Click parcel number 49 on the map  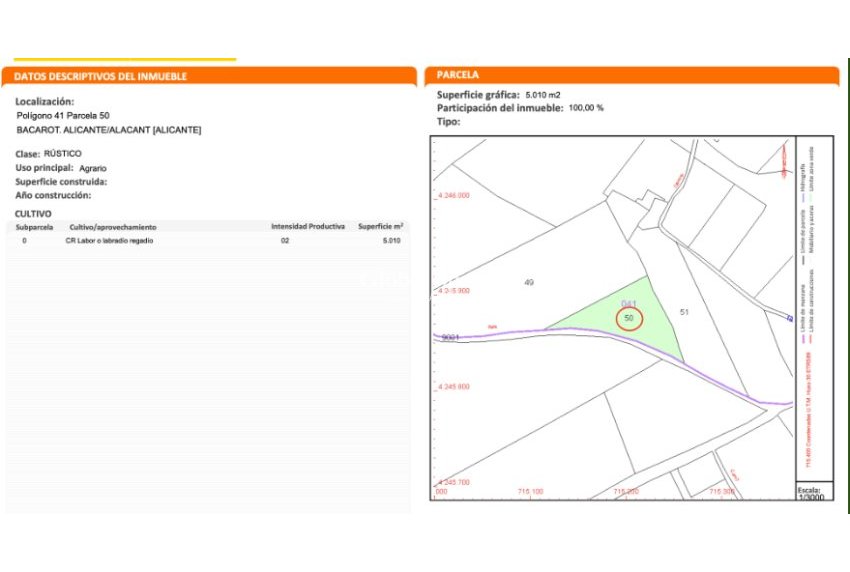pos(529,283)
